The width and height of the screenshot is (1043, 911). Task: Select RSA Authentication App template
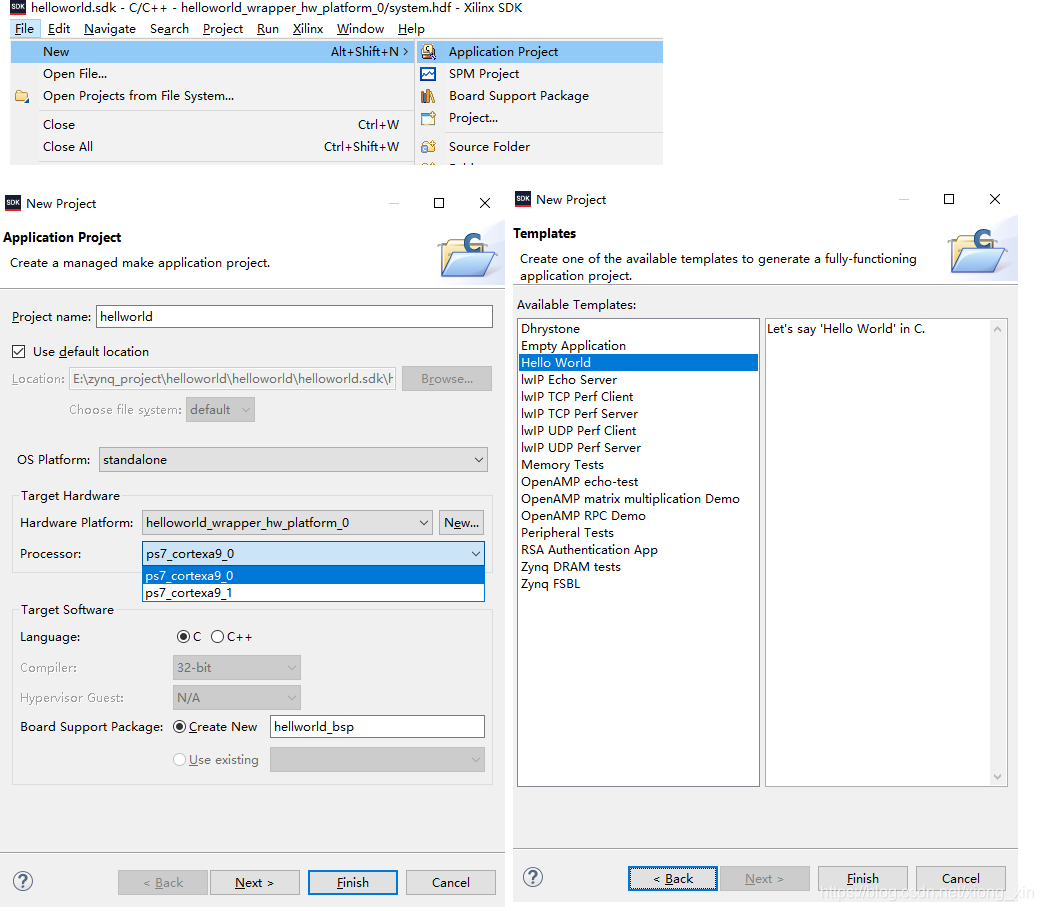638,550
